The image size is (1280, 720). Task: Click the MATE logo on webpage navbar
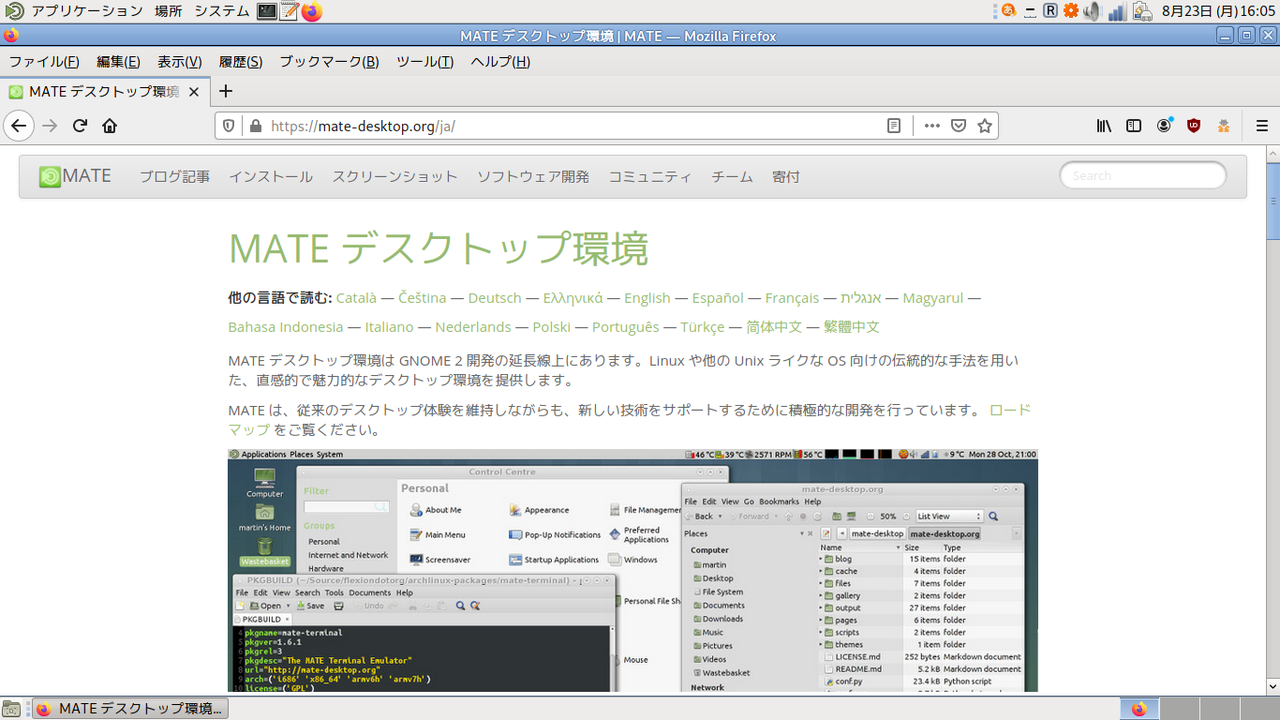(x=75, y=176)
